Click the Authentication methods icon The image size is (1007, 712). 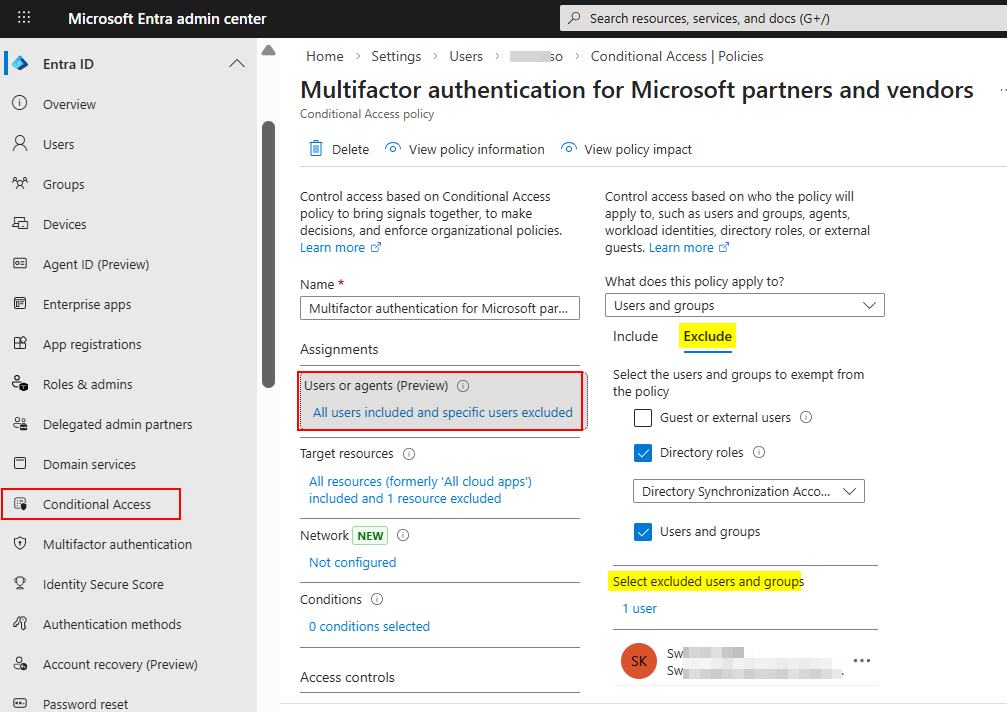(x=20, y=623)
